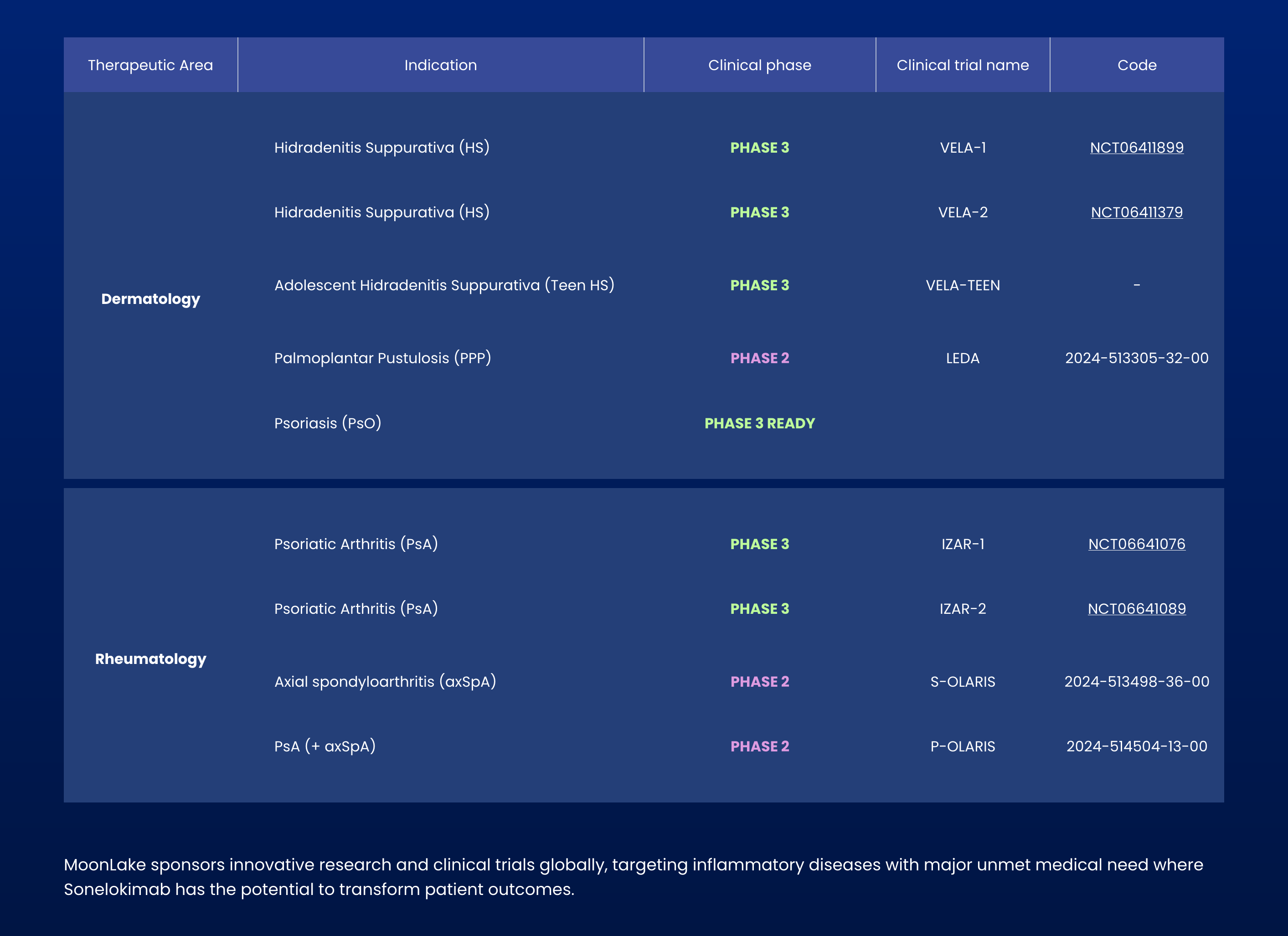Select the Code column header
Screen dimensions: 1288x936
coord(1136,65)
